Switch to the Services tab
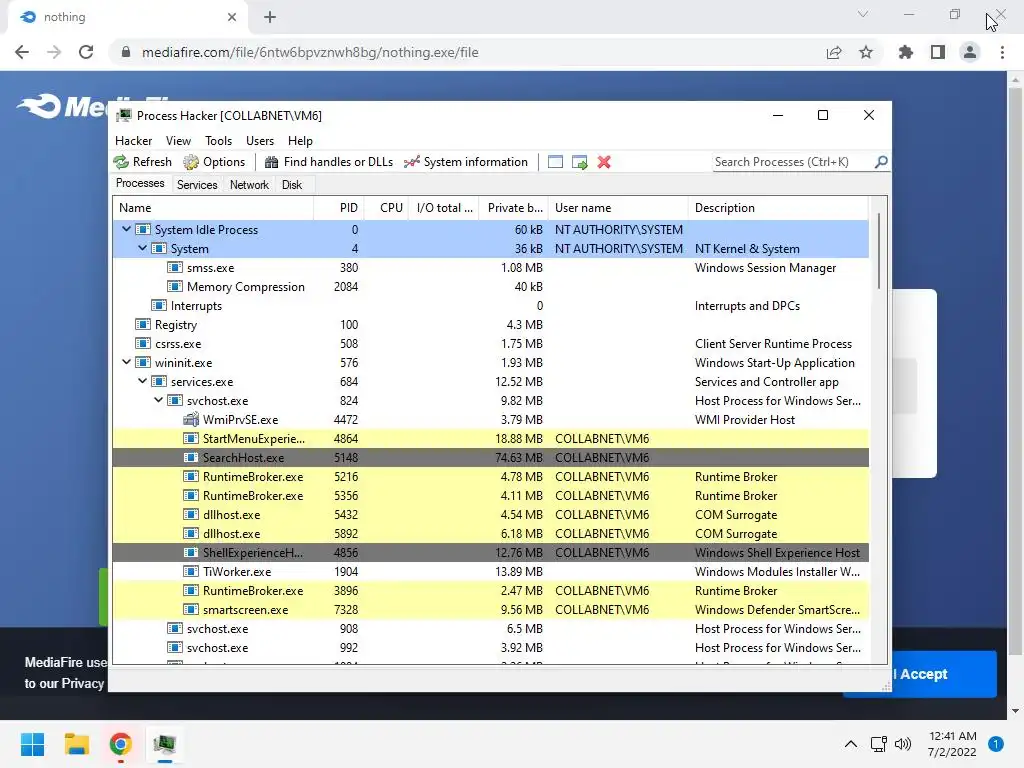This screenshot has height=768, width=1024. tap(197, 185)
